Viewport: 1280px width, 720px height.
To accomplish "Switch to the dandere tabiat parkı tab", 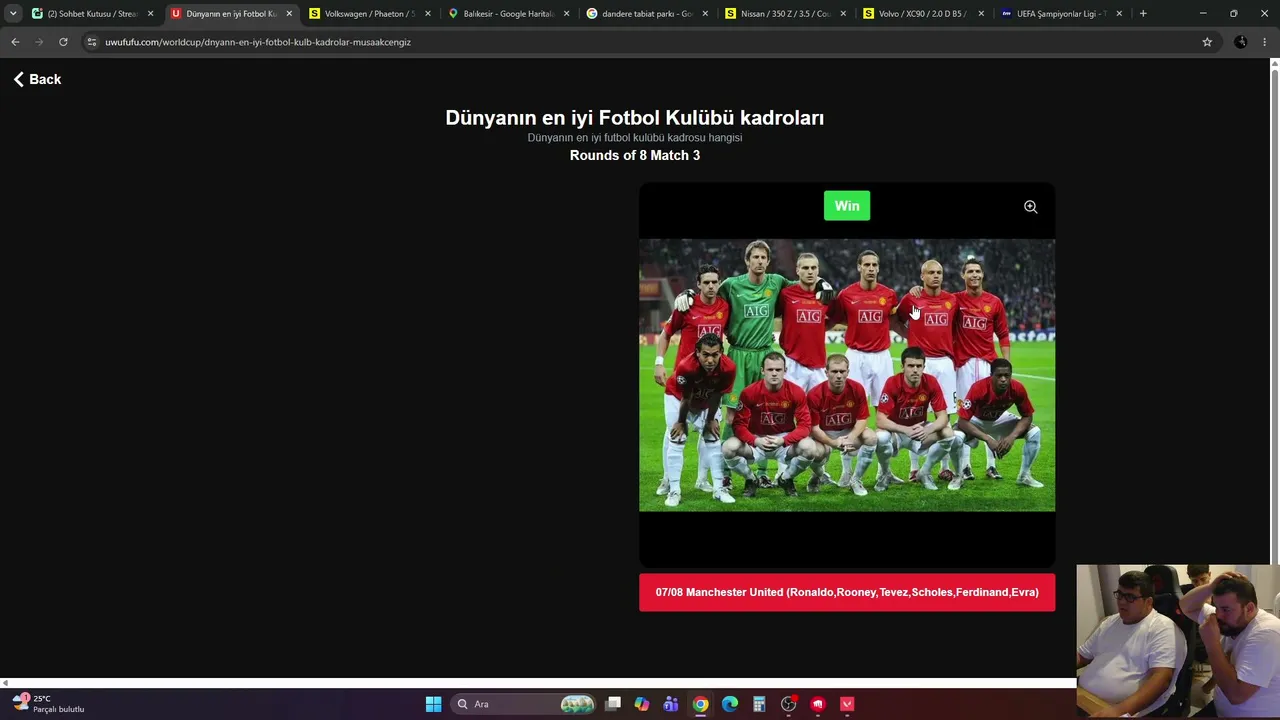I will point(646,14).
